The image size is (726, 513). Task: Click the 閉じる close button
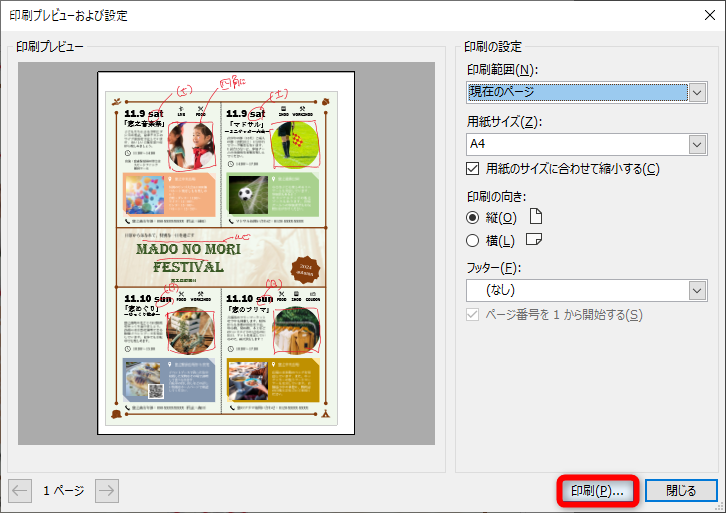(681, 491)
